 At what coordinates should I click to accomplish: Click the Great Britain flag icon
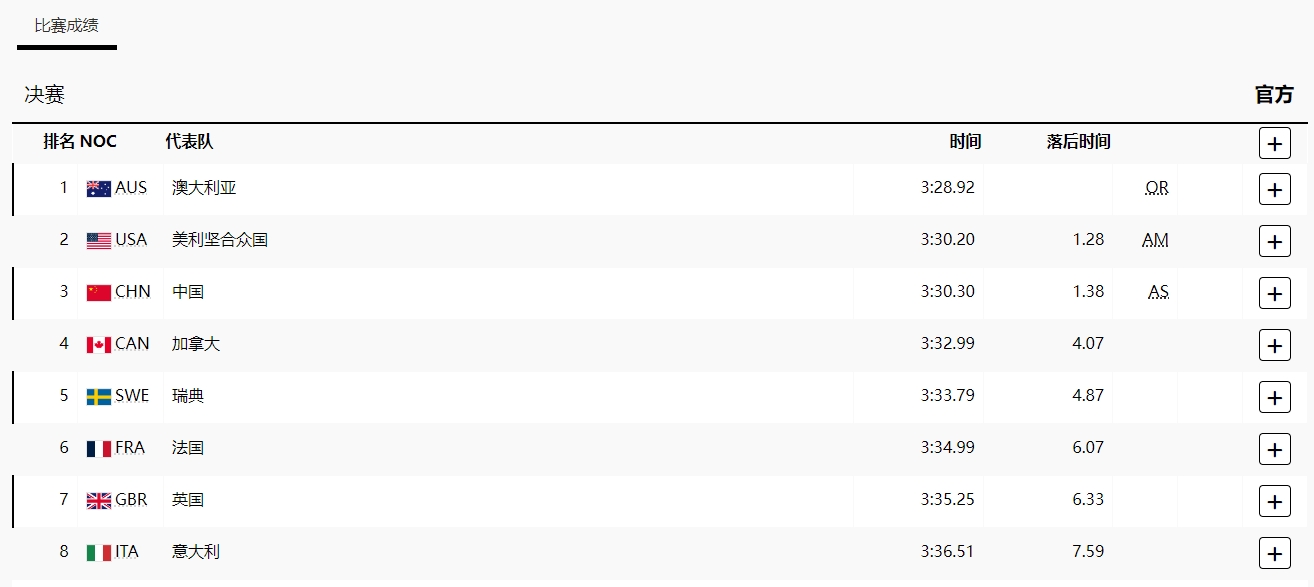pos(98,500)
